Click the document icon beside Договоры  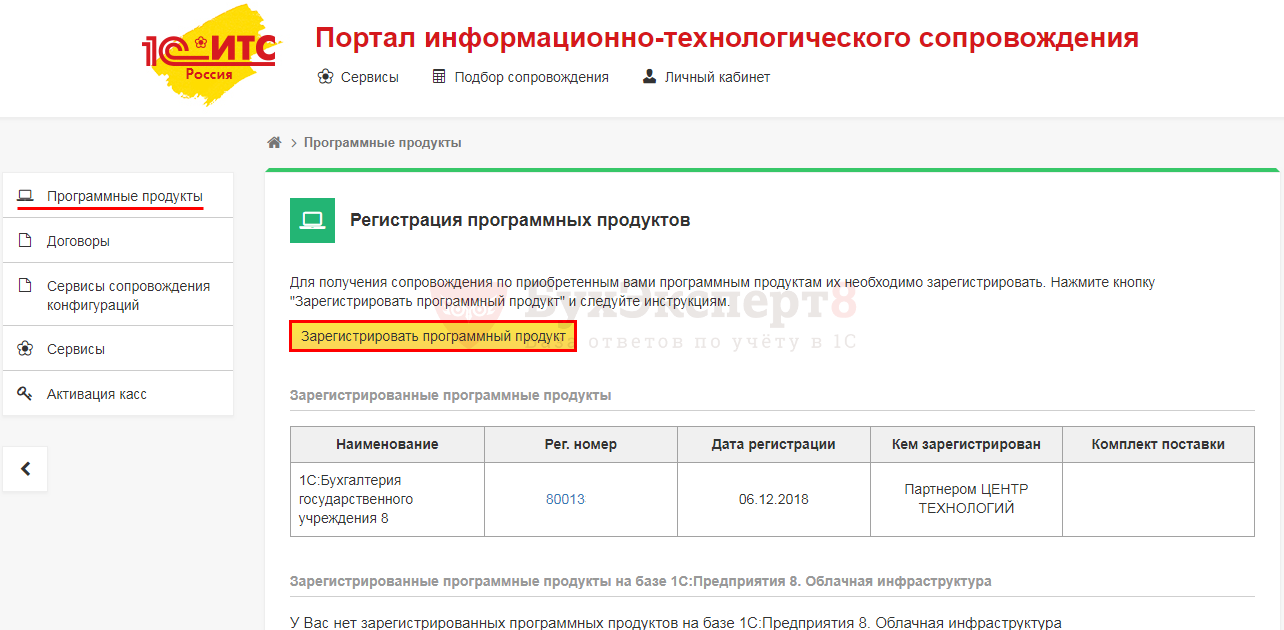tap(26, 241)
